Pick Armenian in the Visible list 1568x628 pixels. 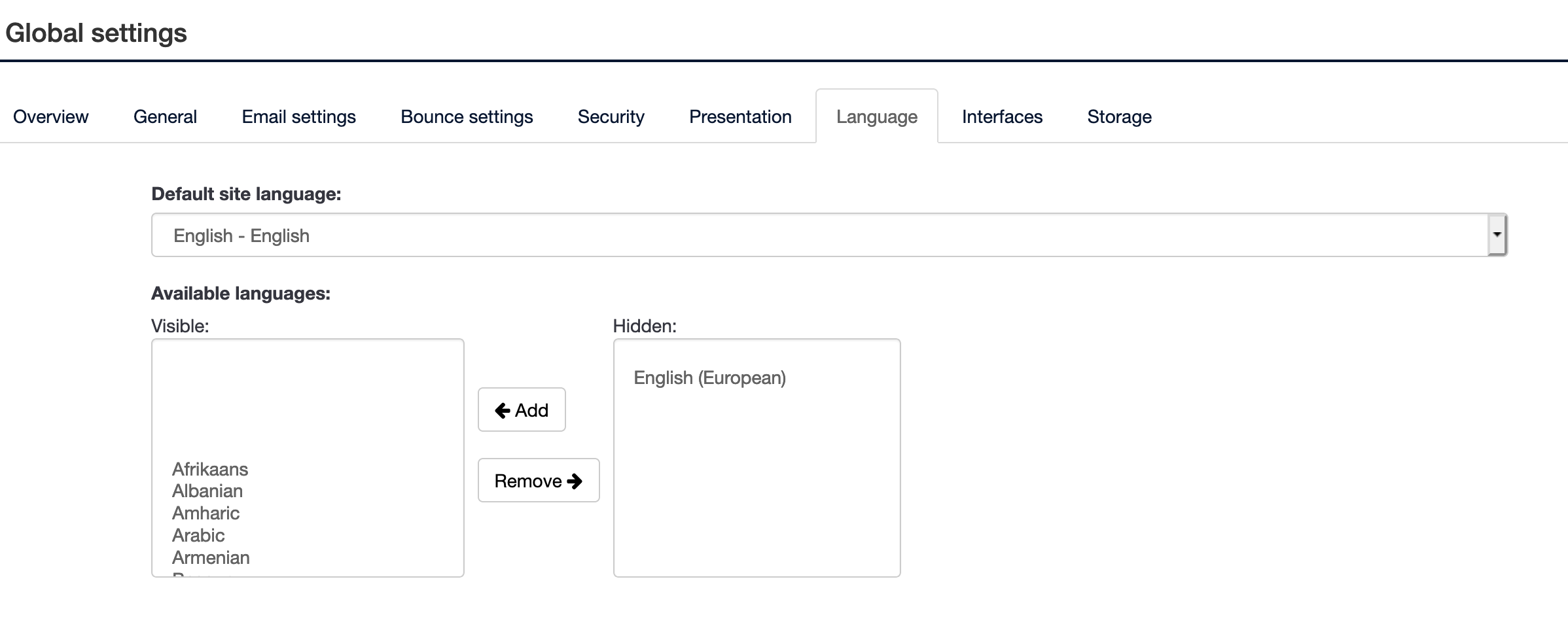[x=211, y=557]
